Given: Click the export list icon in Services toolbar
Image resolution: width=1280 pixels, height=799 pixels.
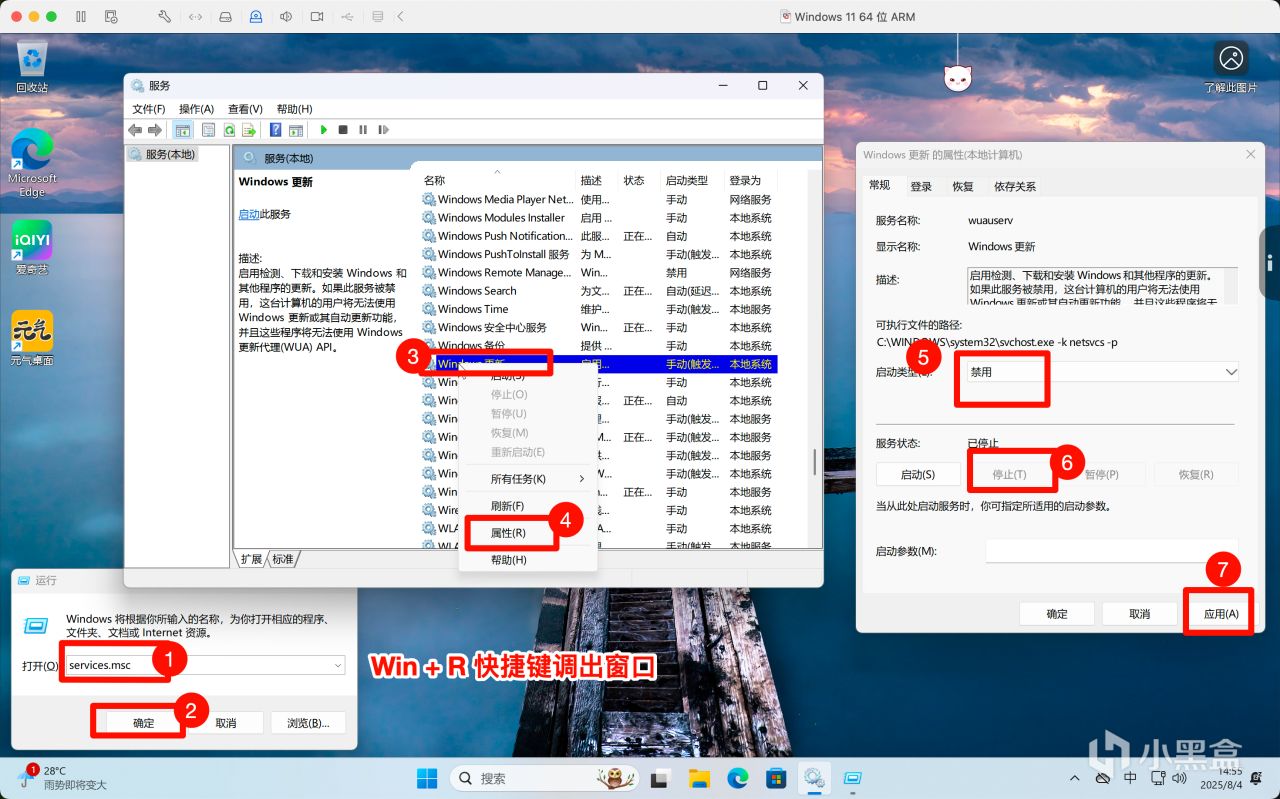Looking at the screenshot, I should tap(248, 130).
